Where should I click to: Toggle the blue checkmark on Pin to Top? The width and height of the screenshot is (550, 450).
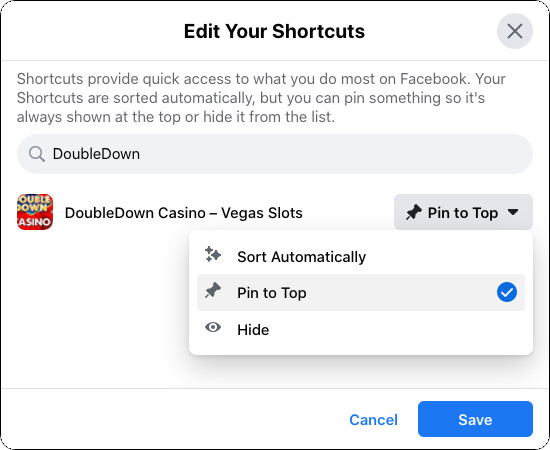[507, 292]
